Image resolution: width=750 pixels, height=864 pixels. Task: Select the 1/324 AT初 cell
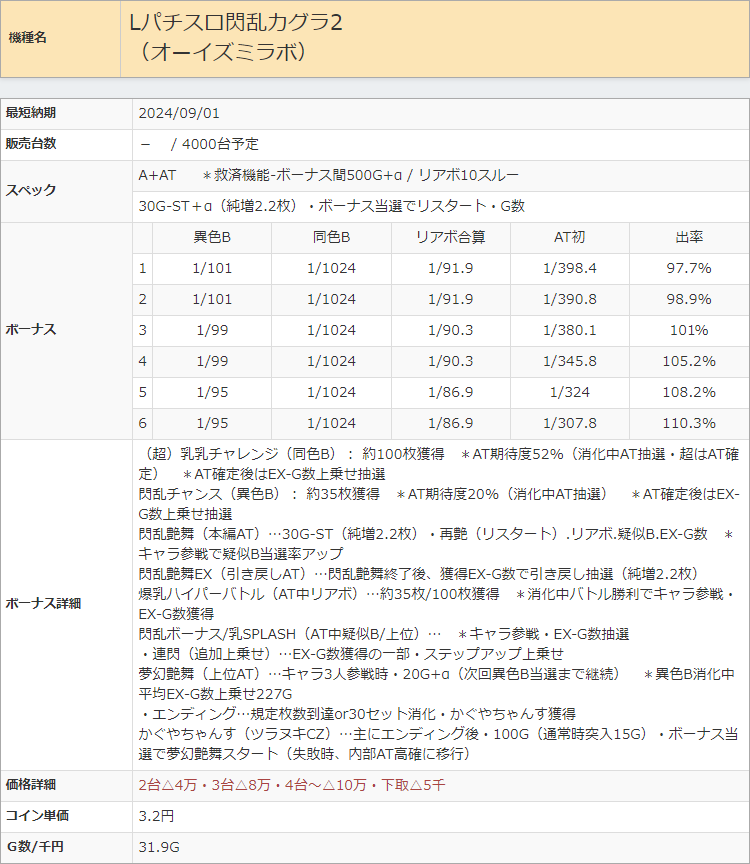coord(570,392)
